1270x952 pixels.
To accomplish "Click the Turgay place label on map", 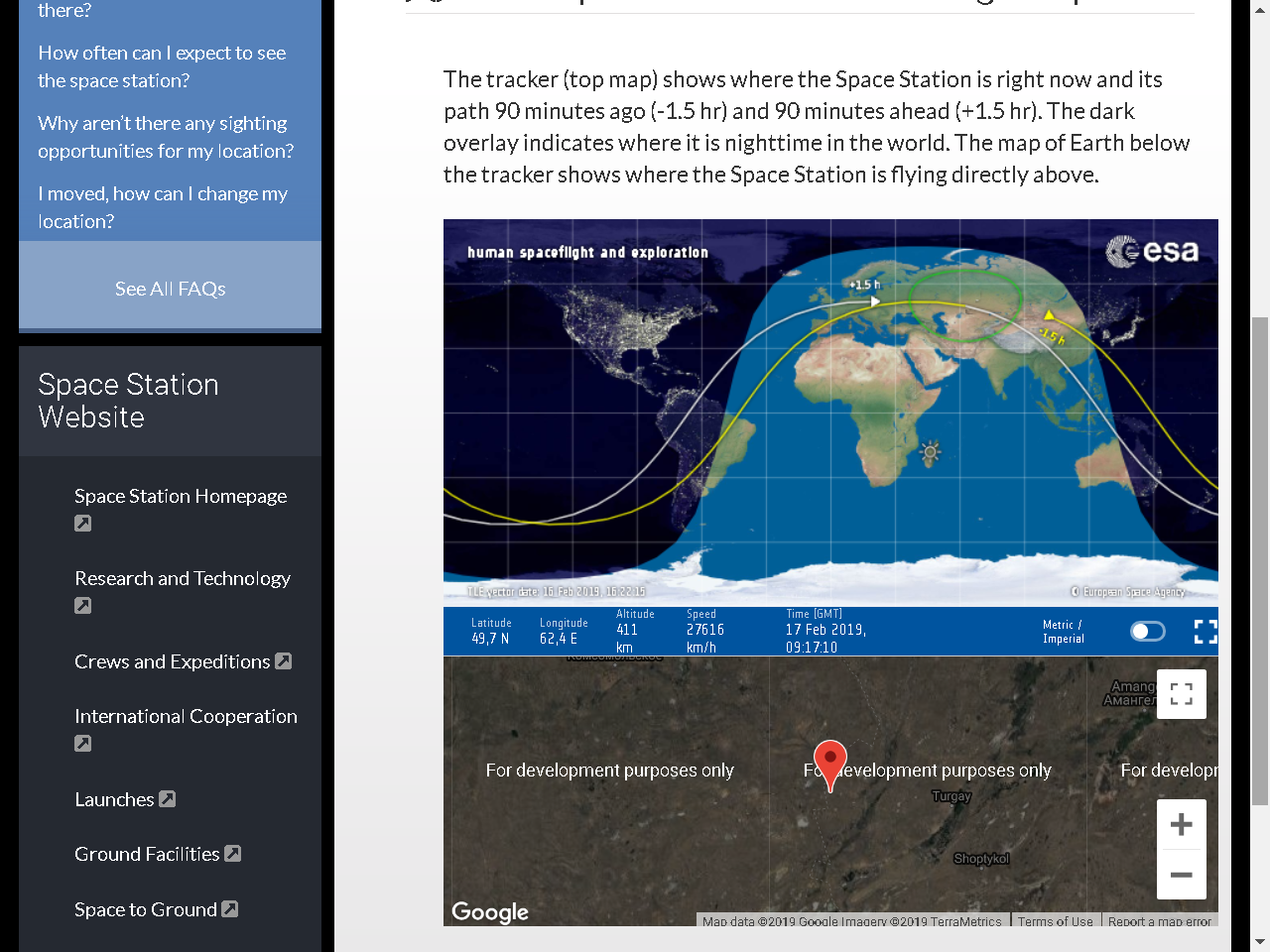I will (952, 796).
